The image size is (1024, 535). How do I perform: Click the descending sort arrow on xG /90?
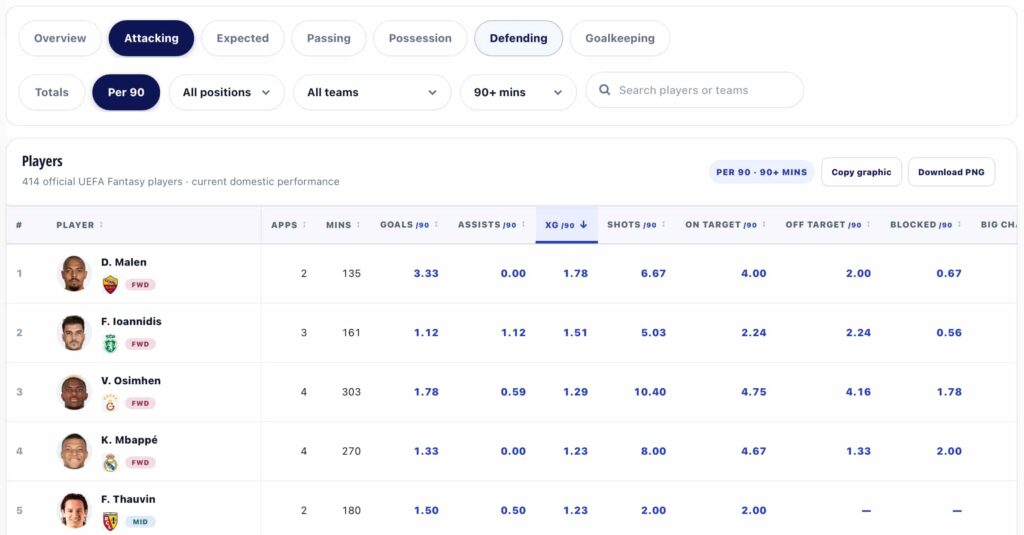583,225
